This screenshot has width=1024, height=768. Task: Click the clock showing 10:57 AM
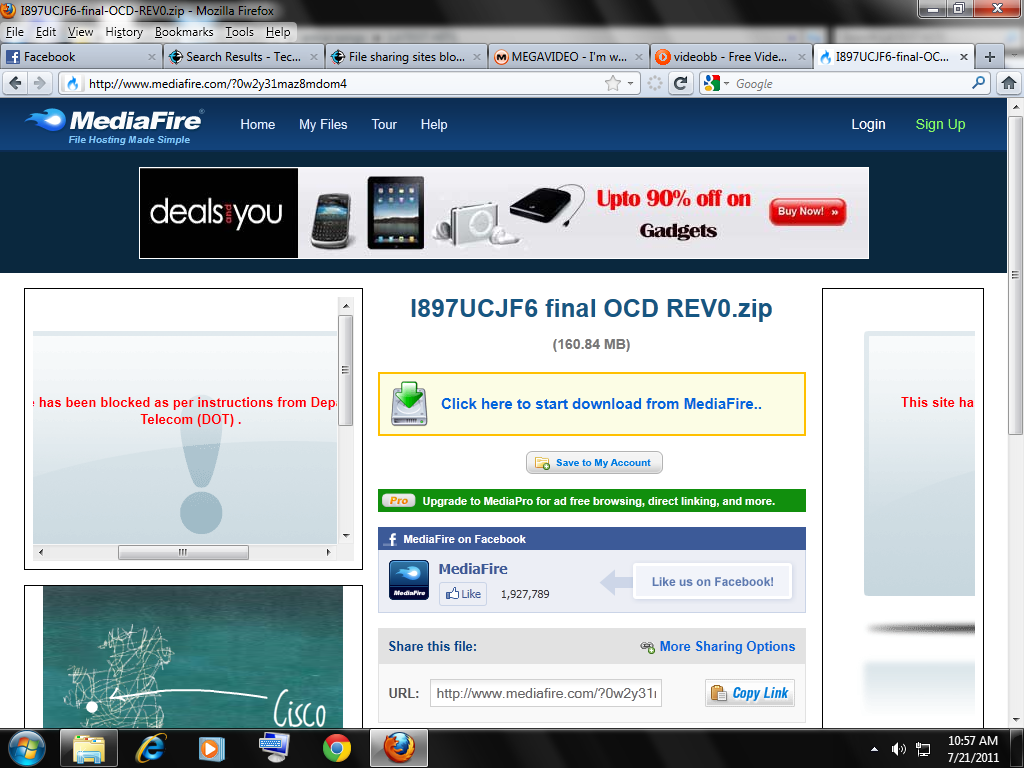(972, 741)
